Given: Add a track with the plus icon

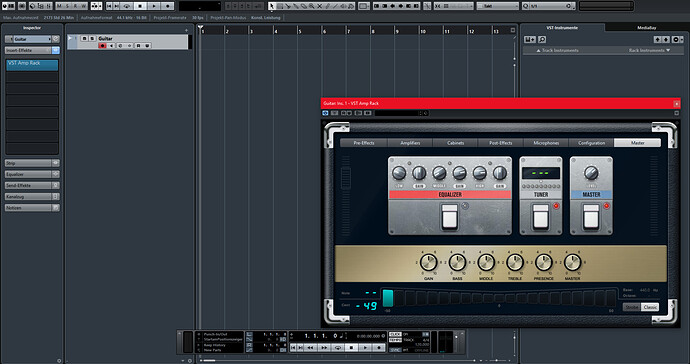Looking at the screenshot, I should (x=187, y=30).
